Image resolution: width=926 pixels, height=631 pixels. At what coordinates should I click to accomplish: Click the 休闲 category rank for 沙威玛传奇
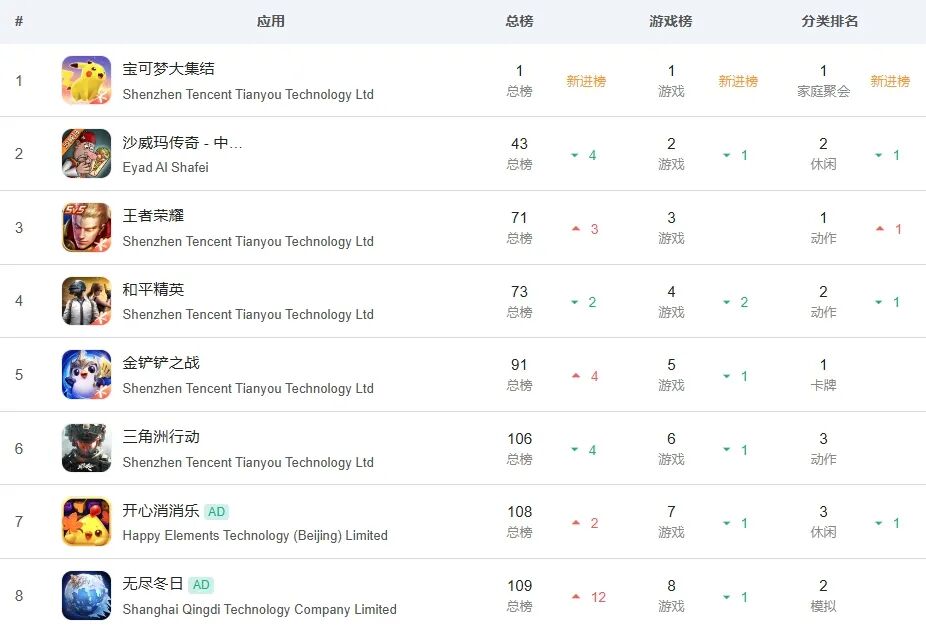point(823,154)
